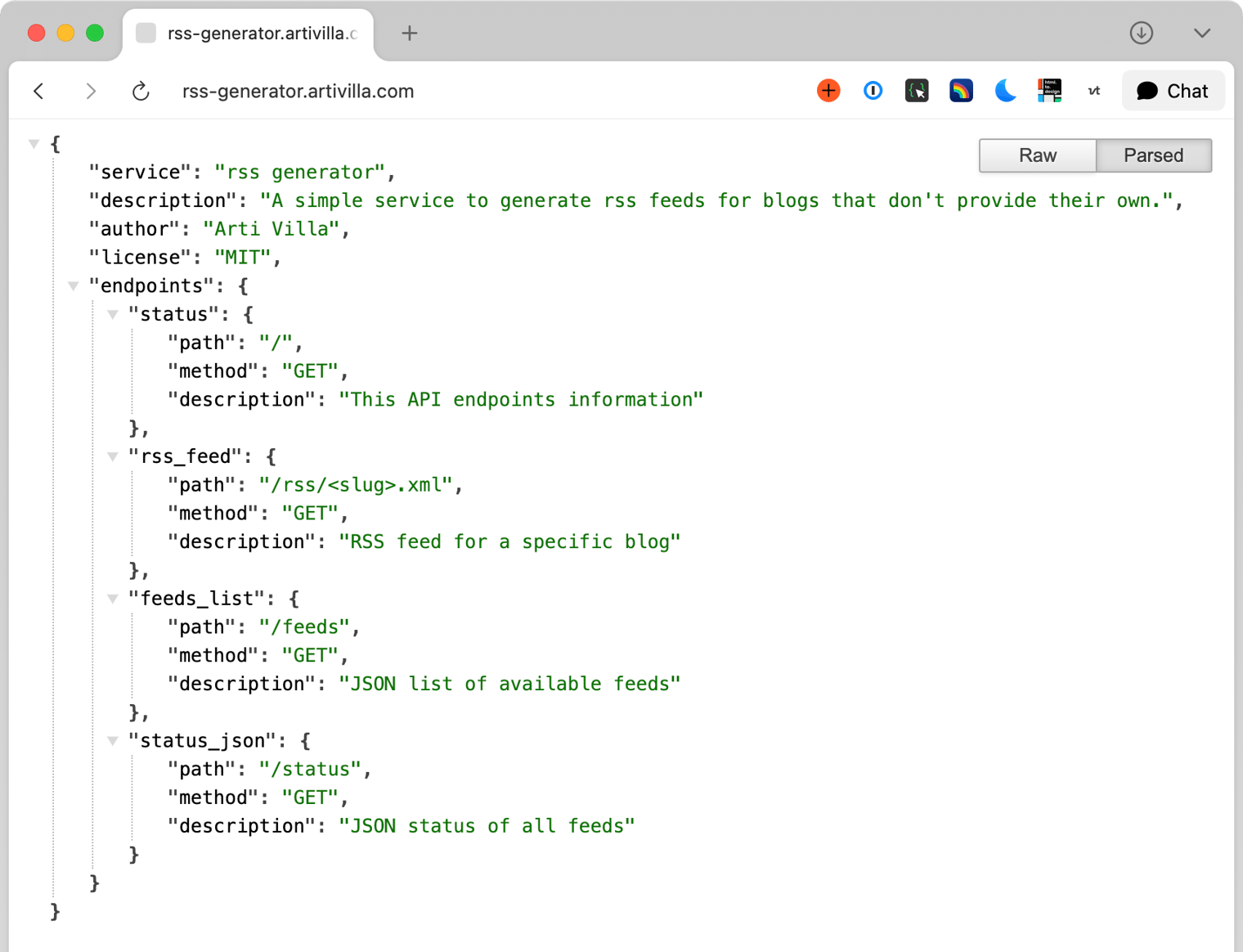Click the "GET" method value under rss_feed
The height and width of the screenshot is (952, 1243).
(x=311, y=514)
